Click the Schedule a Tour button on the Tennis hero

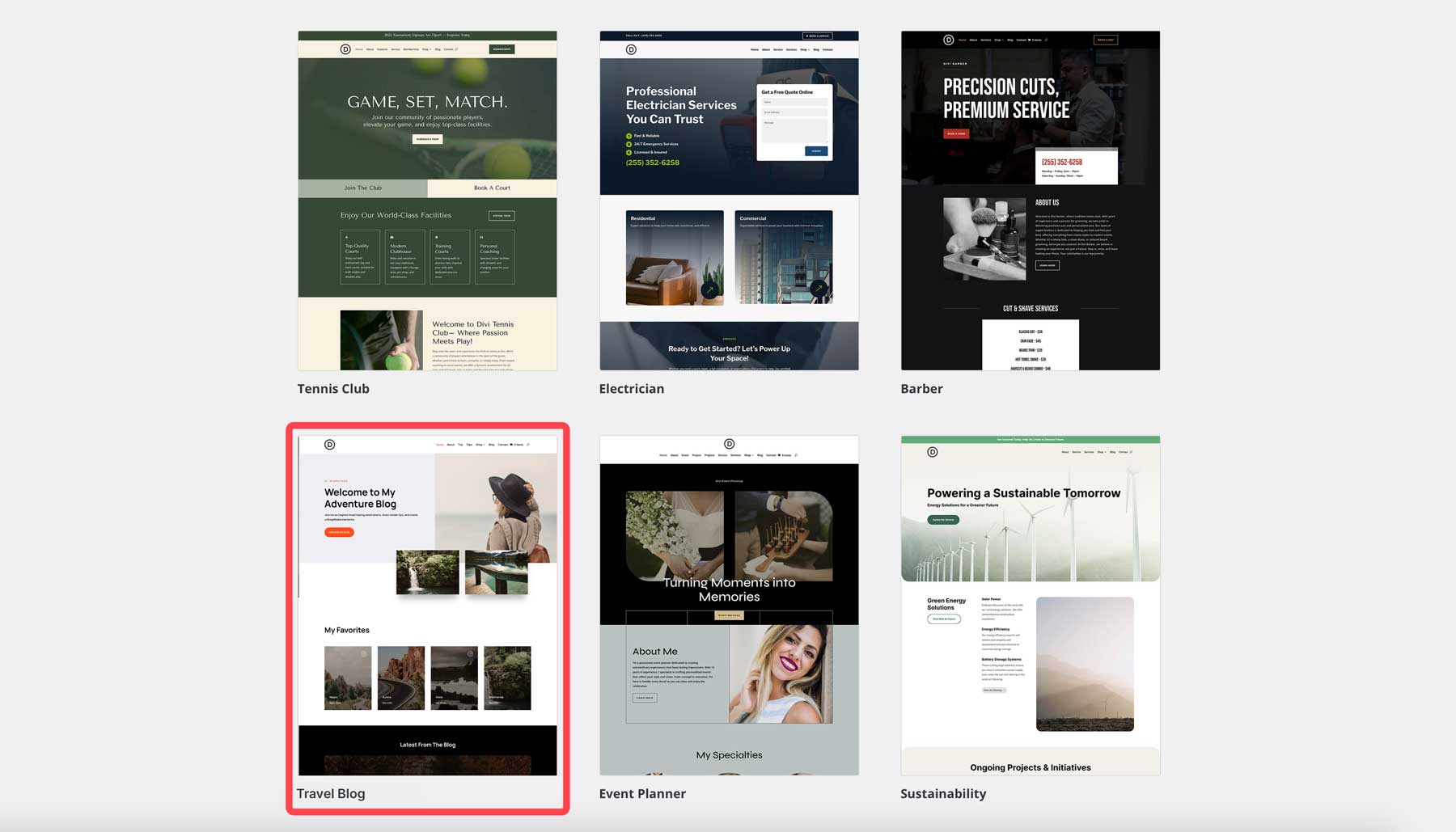[x=427, y=138]
